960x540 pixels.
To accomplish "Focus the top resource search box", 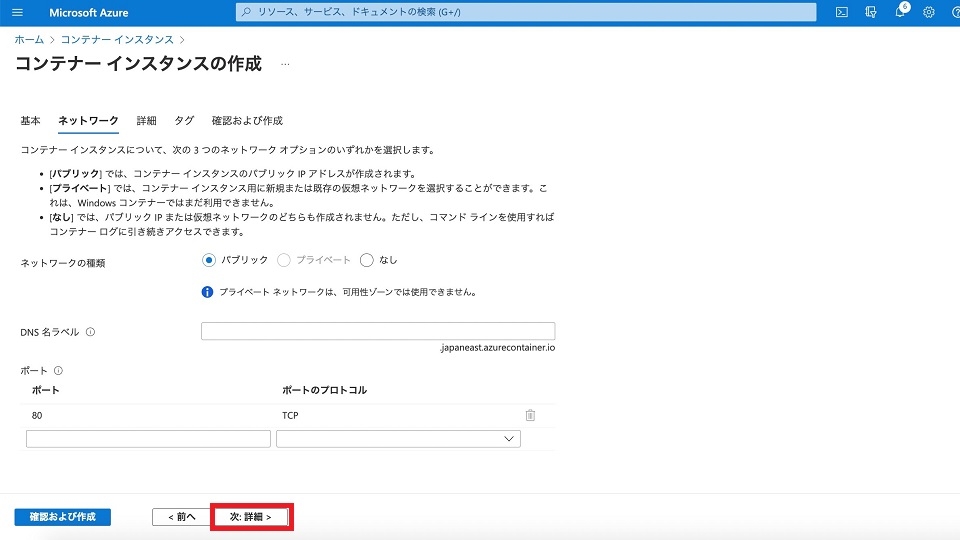I will pos(526,12).
